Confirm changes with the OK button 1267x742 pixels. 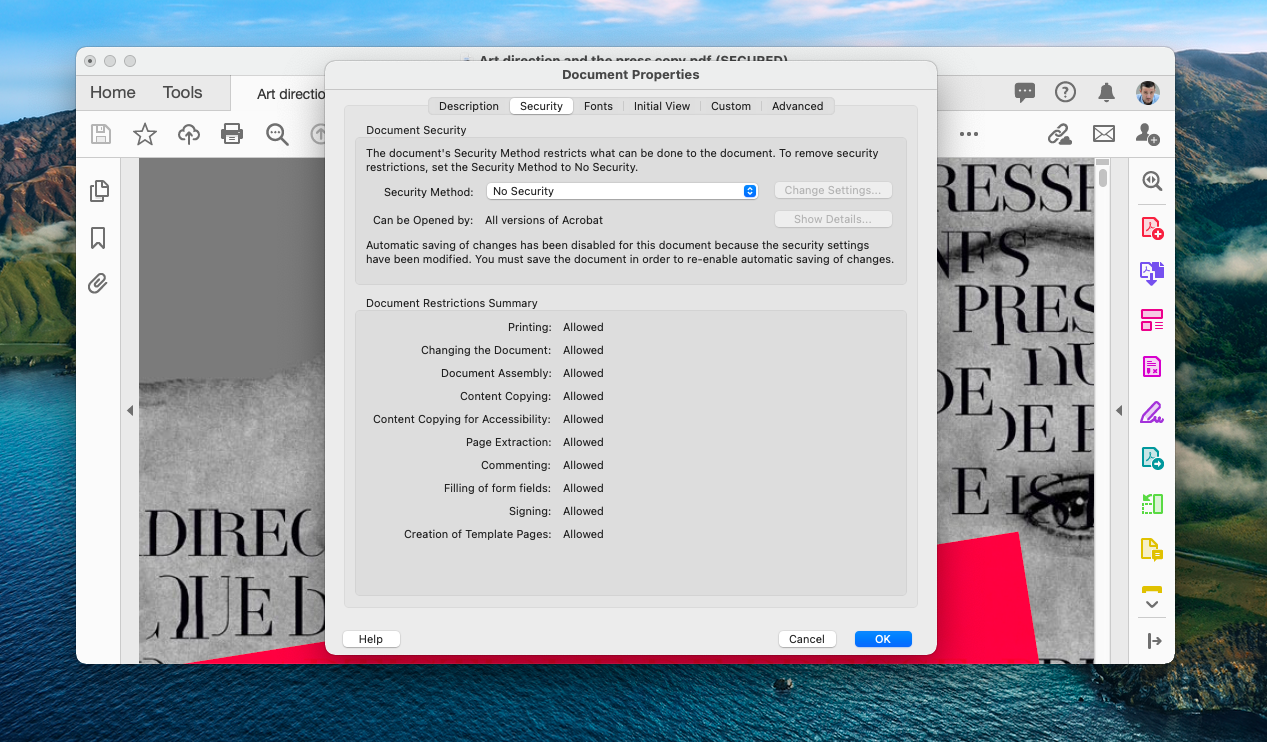click(882, 638)
